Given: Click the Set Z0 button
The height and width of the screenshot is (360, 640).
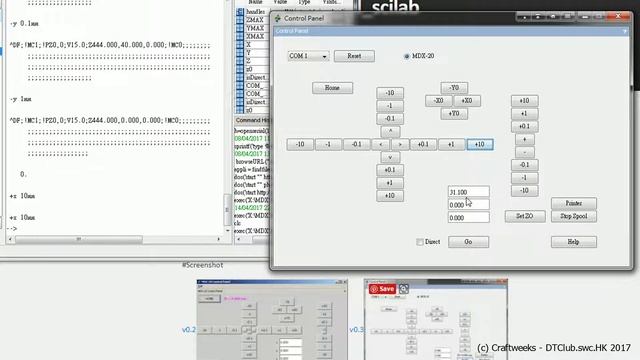Looking at the screenshot, I should tap(525, 216).
